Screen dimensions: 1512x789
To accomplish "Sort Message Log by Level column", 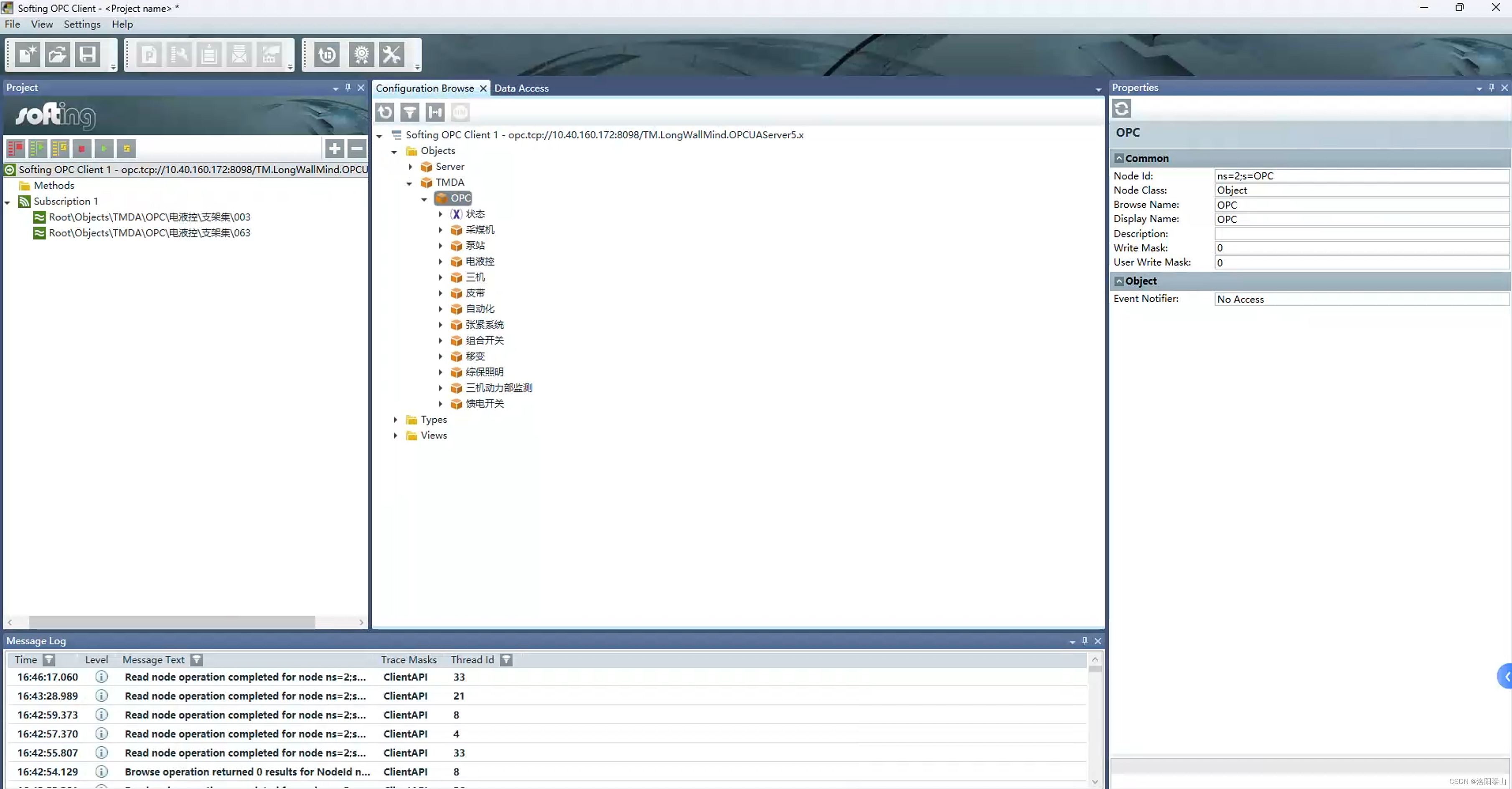I will point(96,660).
